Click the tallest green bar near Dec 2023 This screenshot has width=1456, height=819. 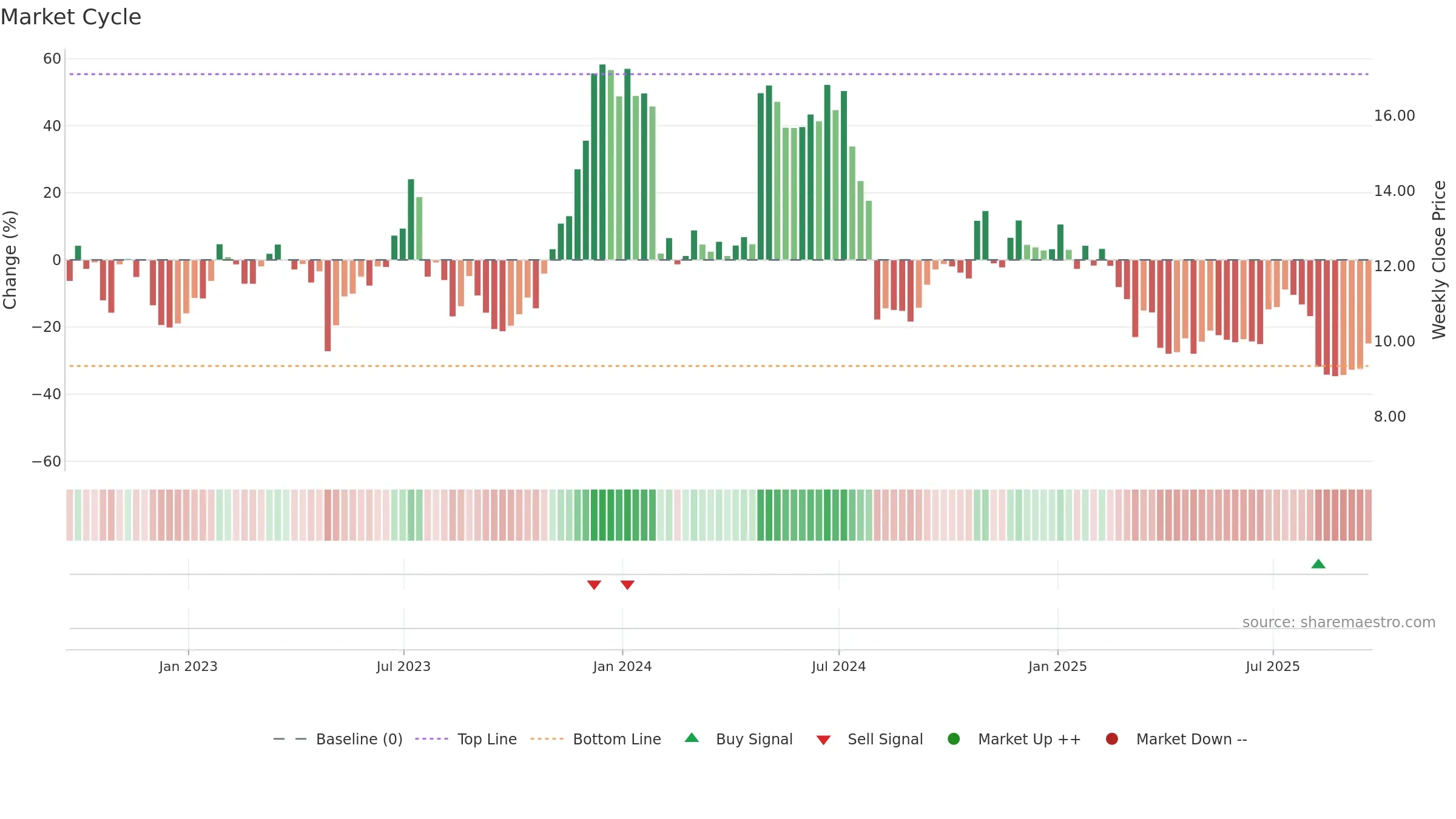click(602, 162)
